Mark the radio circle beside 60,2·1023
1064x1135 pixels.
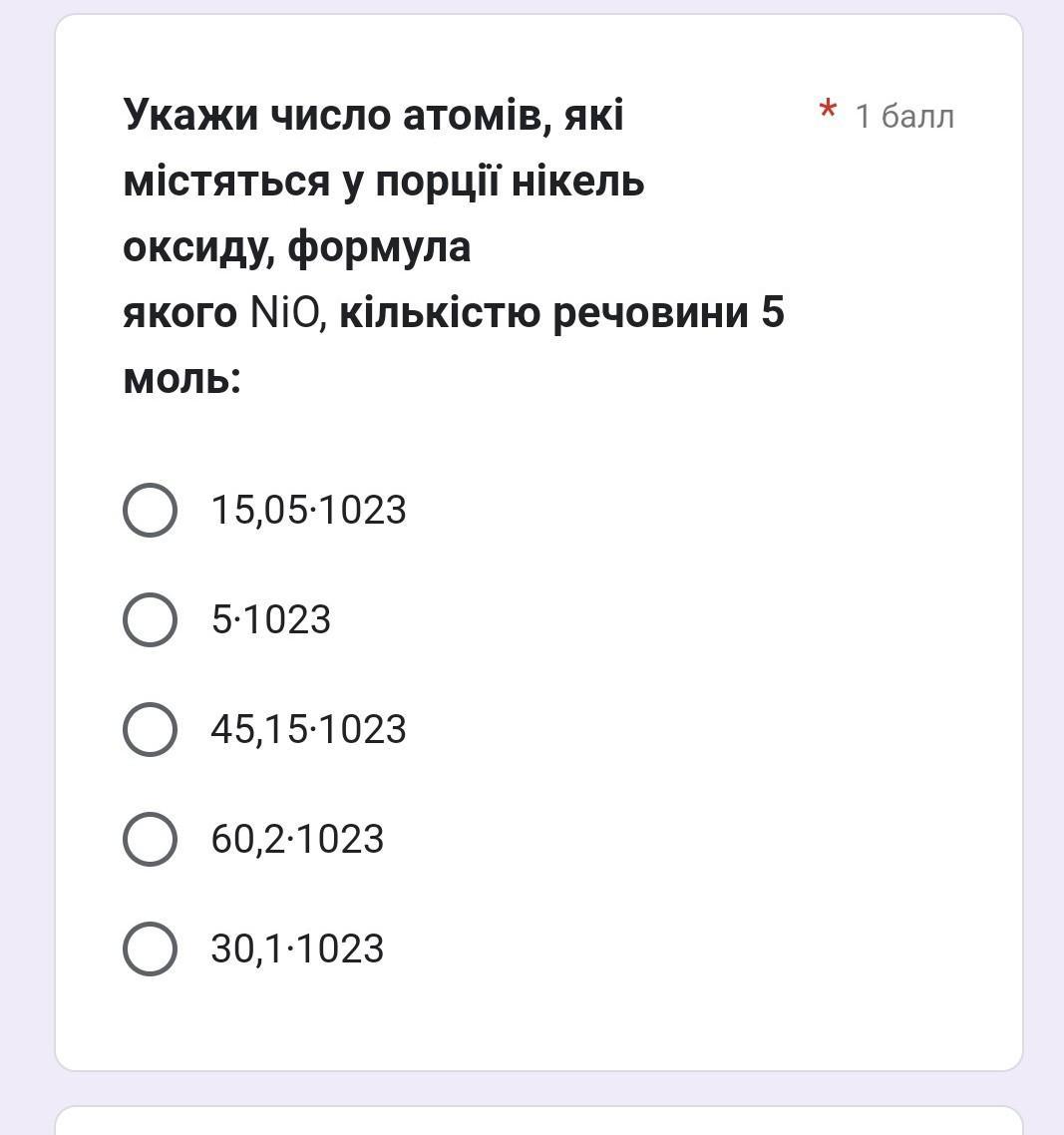[150, 839]
